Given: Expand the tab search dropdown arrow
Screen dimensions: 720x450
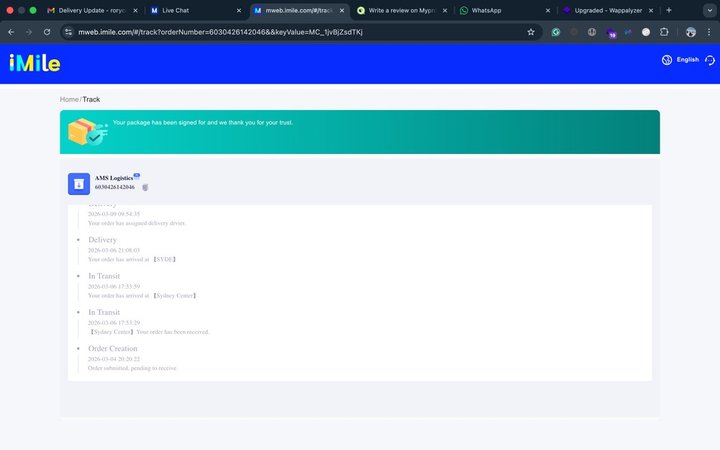Looking at the screenshot, I should 709,10.
